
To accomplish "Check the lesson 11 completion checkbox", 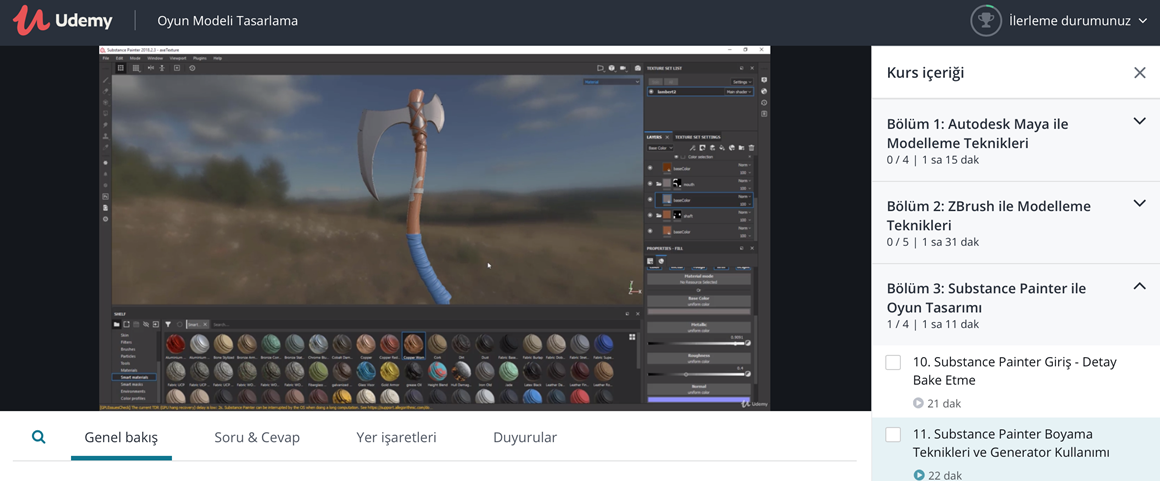I will point(893,434).
